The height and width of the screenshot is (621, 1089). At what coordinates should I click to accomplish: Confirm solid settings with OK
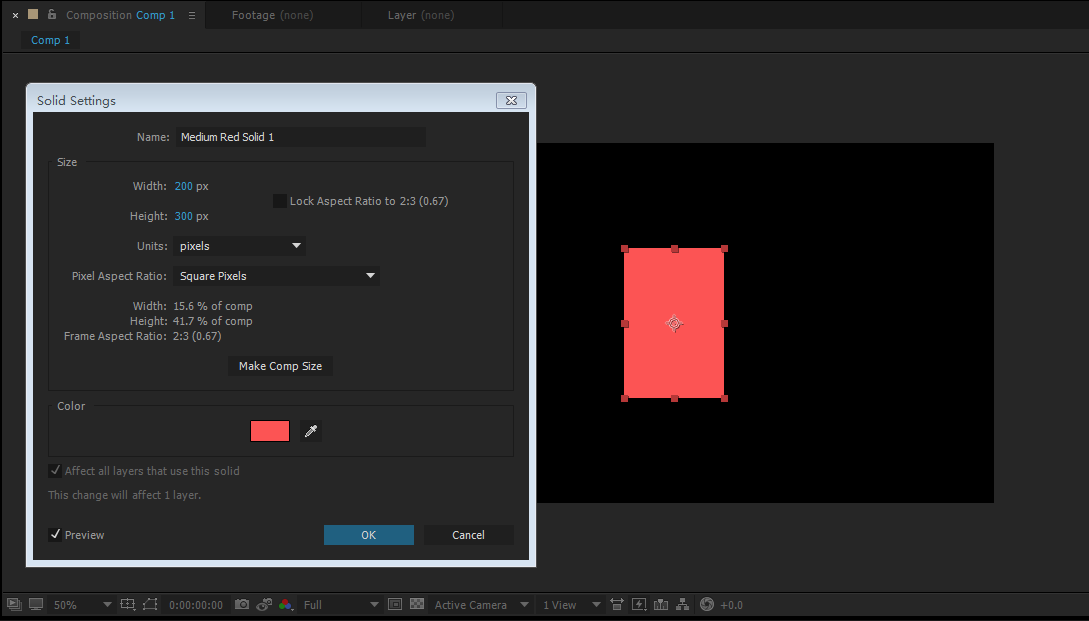(x=368, y=535)
